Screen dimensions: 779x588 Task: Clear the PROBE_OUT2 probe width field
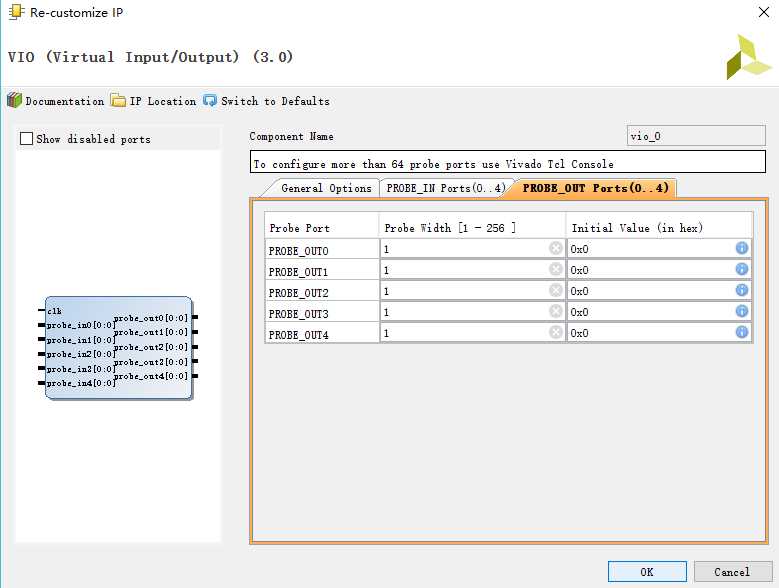click(x=555, y=290)
